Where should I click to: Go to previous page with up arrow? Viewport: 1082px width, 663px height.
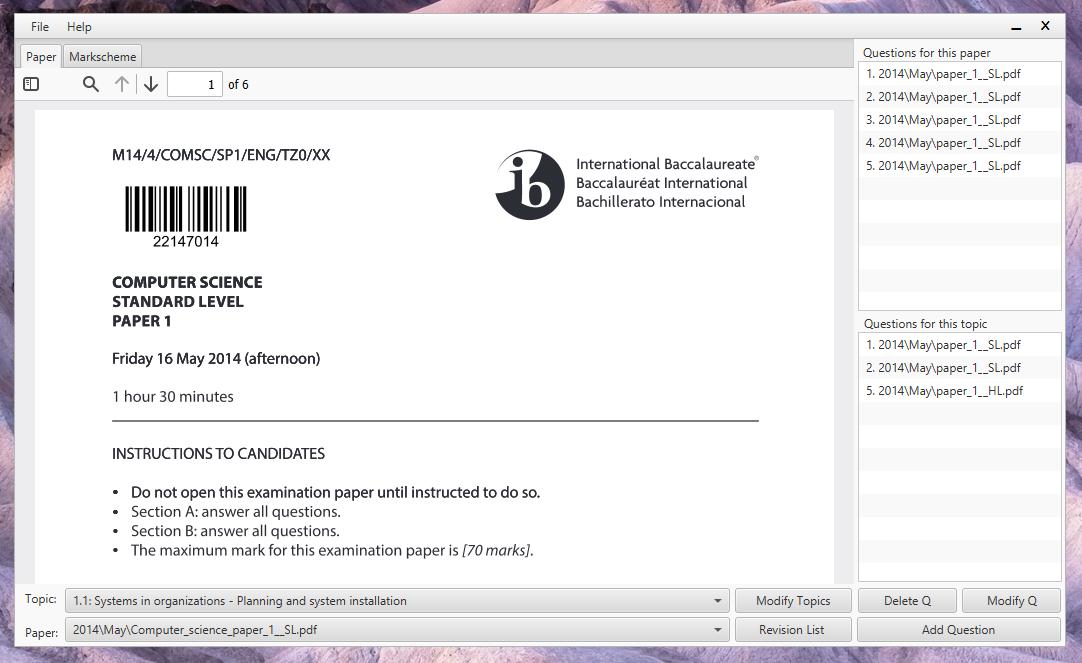pyautogui.click(x=121, y=84)
